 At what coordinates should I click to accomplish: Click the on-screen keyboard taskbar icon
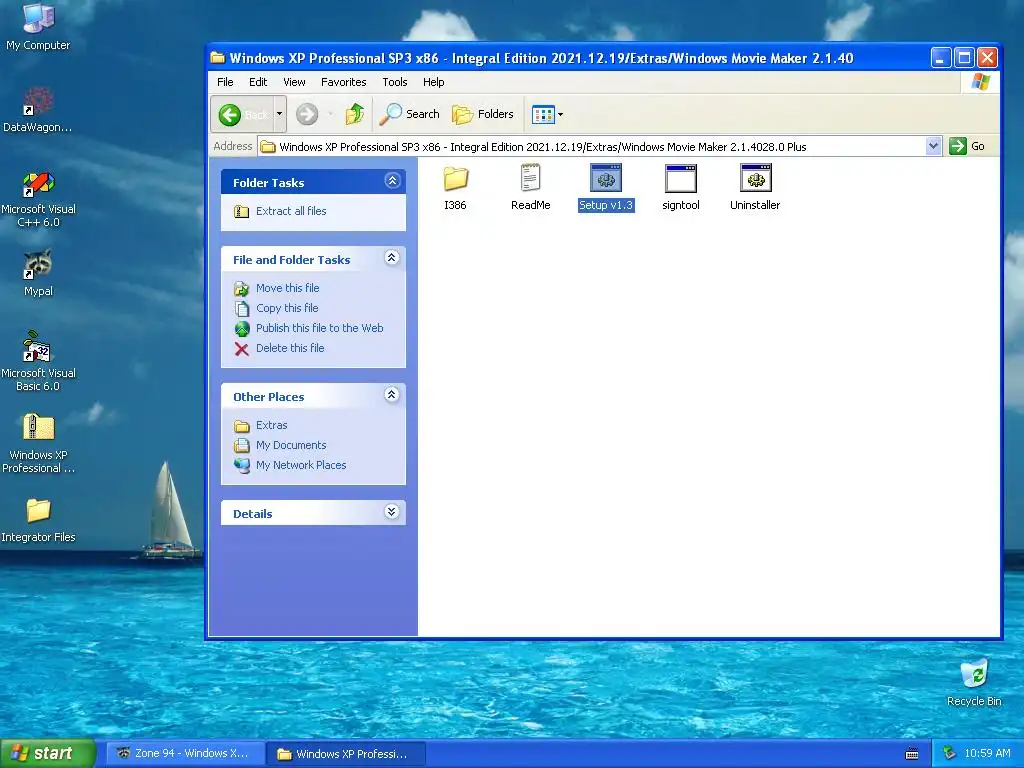[x=912, y=754]
